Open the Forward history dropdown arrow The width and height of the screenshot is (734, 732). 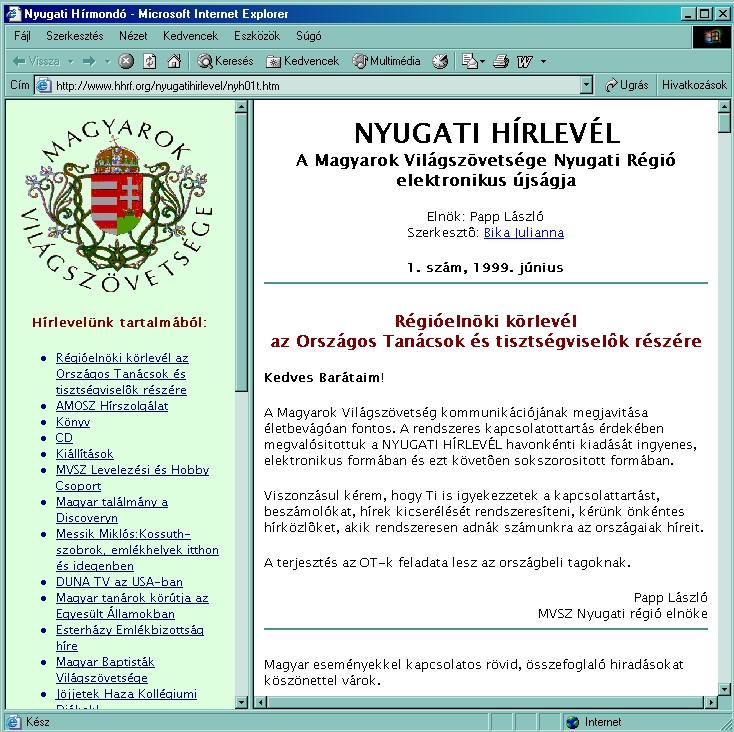(107, 61)
